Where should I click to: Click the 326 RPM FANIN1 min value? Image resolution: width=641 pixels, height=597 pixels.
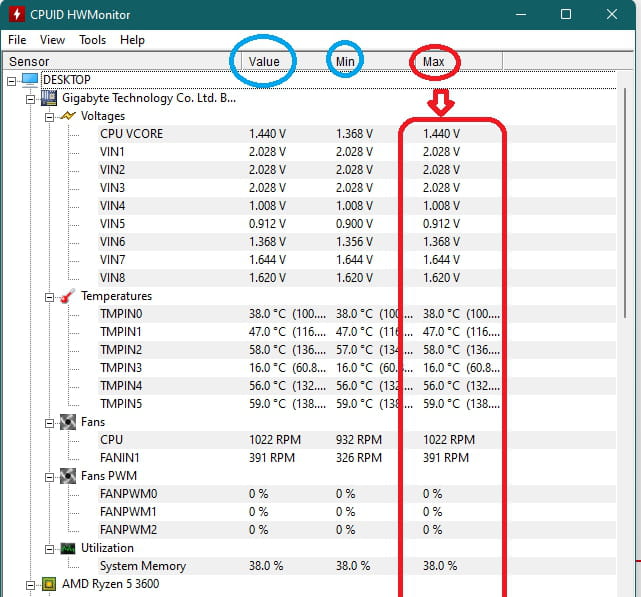359,458
